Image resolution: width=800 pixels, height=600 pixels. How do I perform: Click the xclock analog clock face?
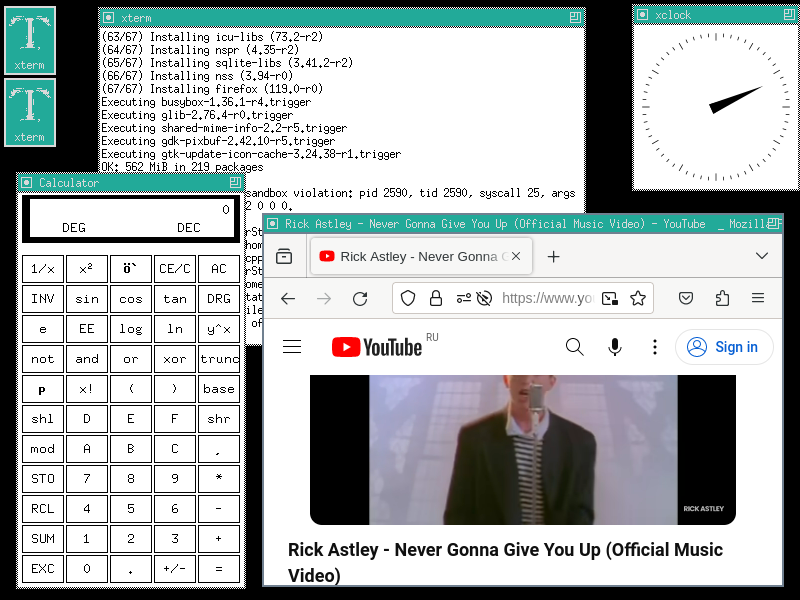click(716, 107)
